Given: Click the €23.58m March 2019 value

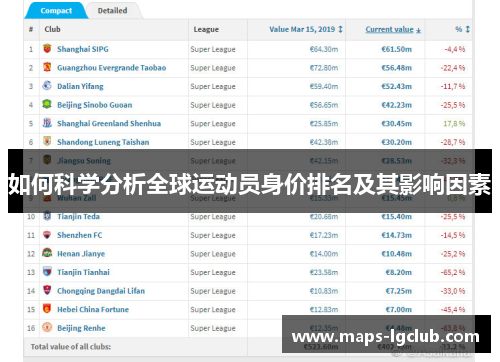Looking at the screenshot, I should point(324,272).
